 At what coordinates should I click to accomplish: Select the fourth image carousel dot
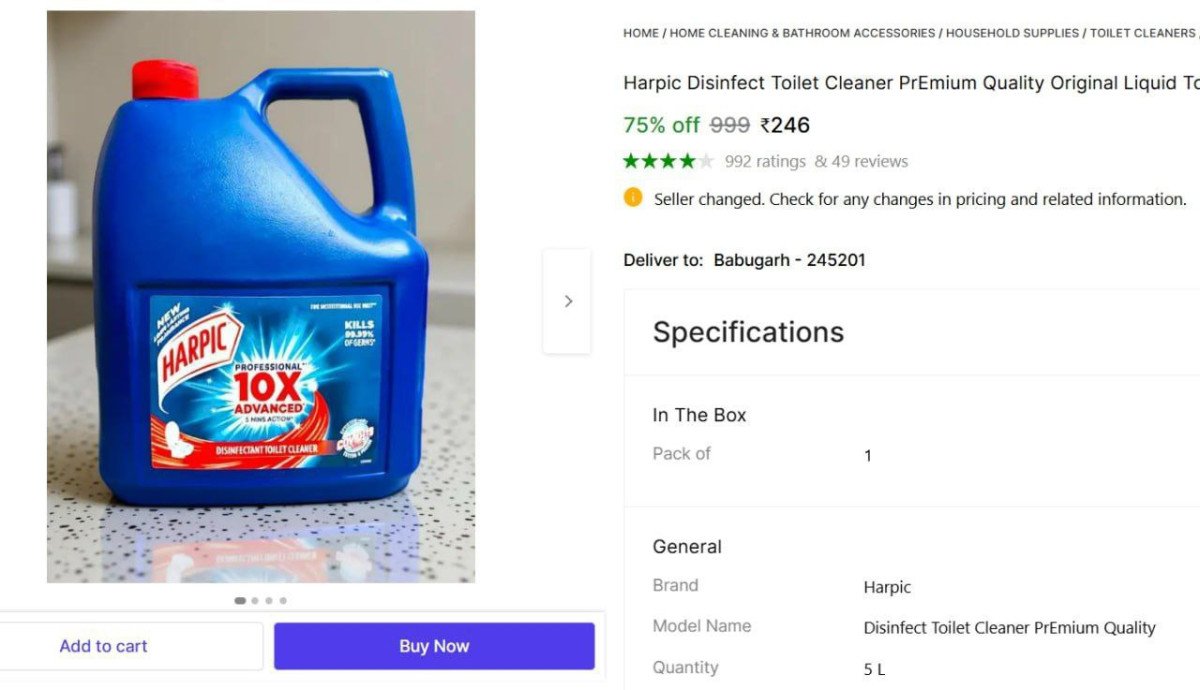(x=283, y=601)
